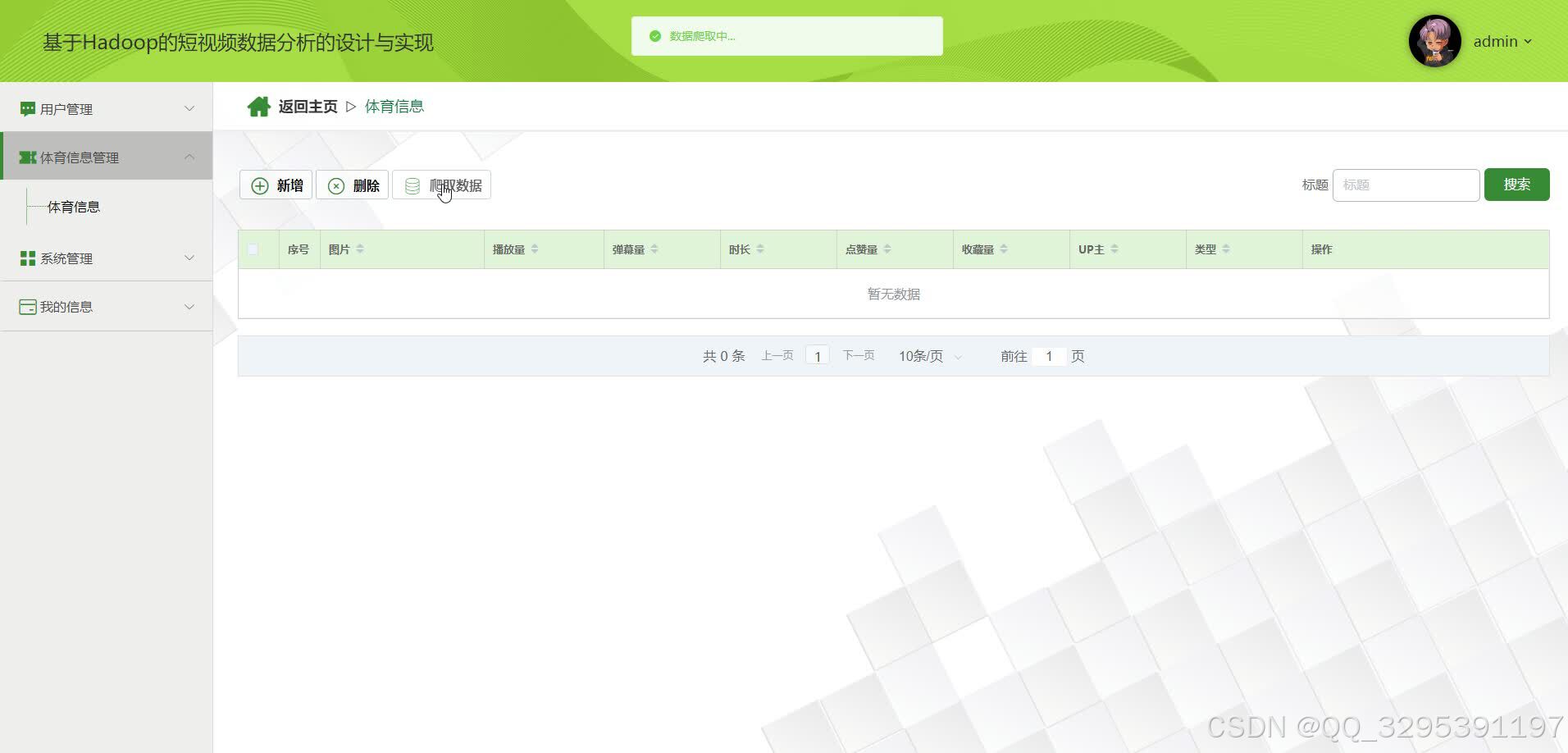Click the 体育信息管理 up chevron

[x=189, y=156]
